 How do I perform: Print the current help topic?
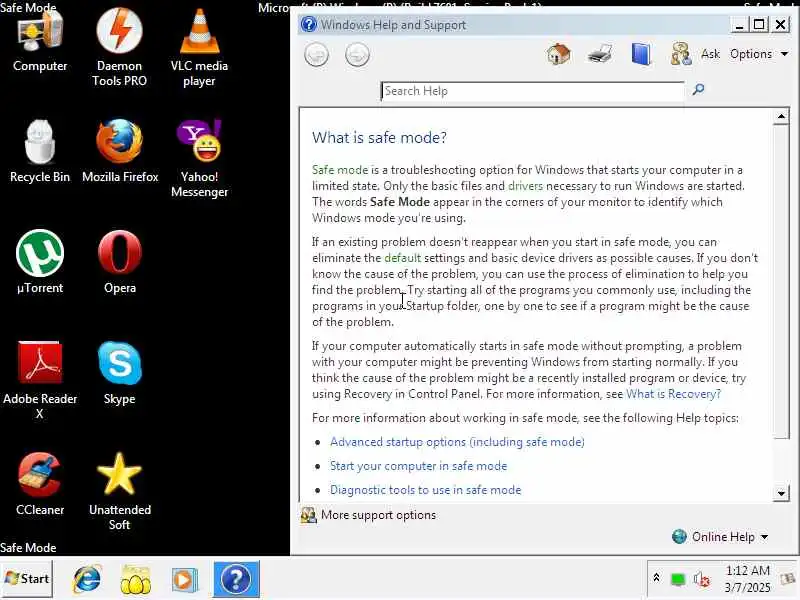point(599,54)
